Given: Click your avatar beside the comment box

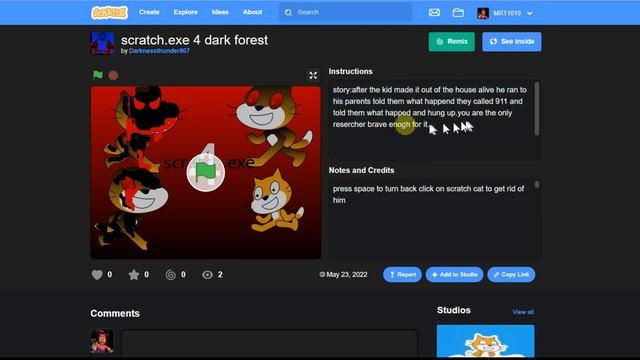Looking at the screenshot, I should tap(102, 341).
